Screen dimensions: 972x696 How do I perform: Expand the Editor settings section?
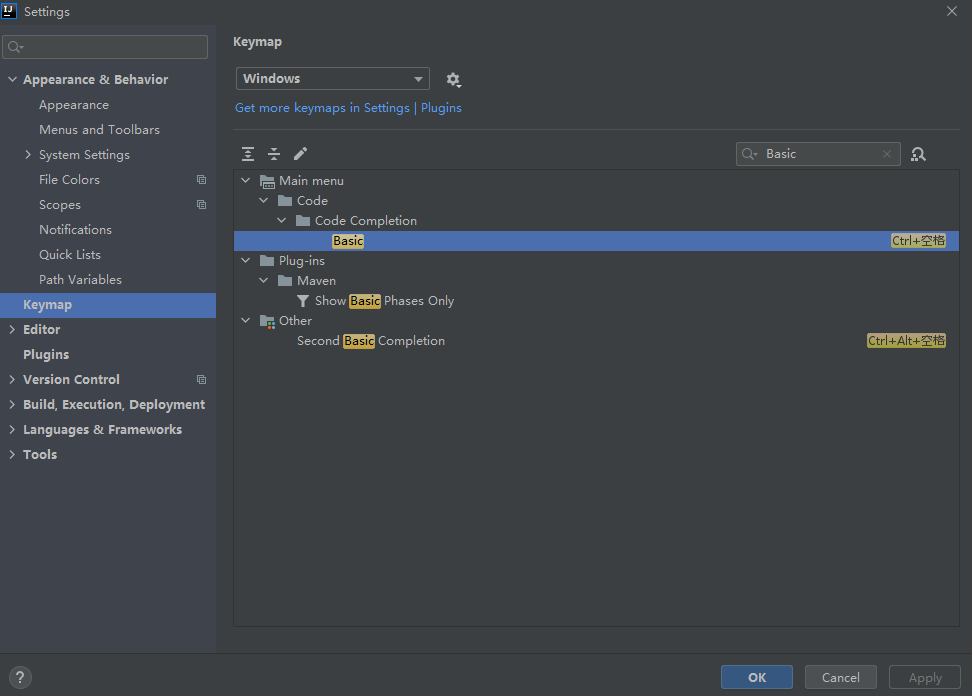(12, 330)
